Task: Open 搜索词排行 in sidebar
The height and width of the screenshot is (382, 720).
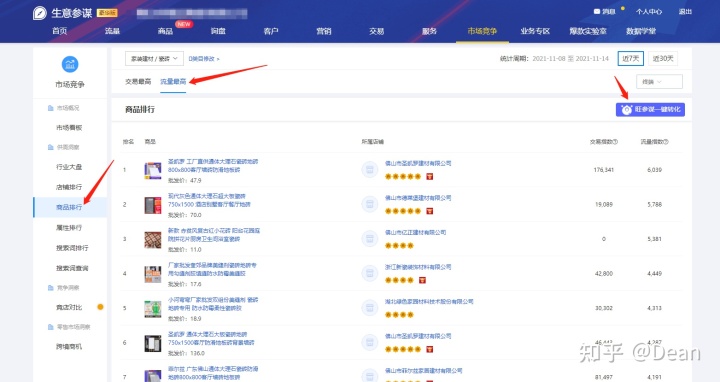Action: pos(72,248)
